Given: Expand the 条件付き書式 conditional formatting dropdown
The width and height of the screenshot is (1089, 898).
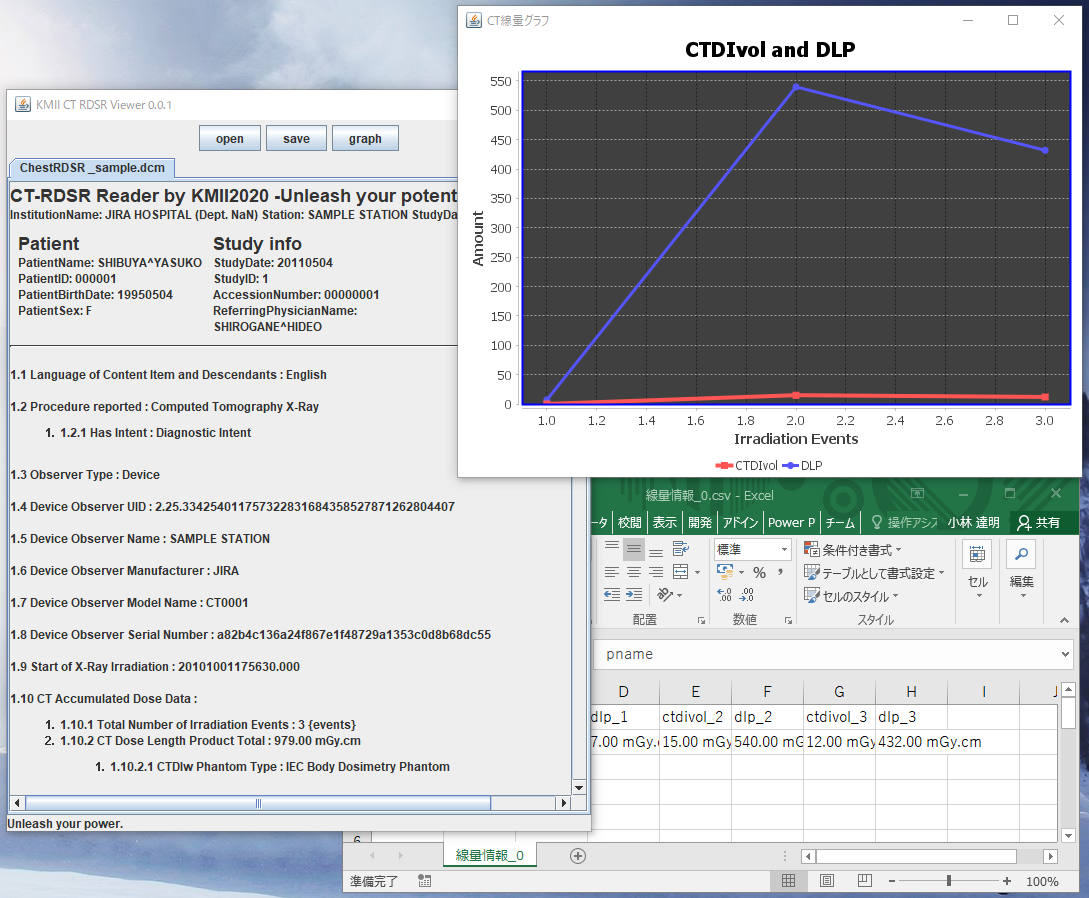Looking at the screenshot, I should [x=853, y=550].
